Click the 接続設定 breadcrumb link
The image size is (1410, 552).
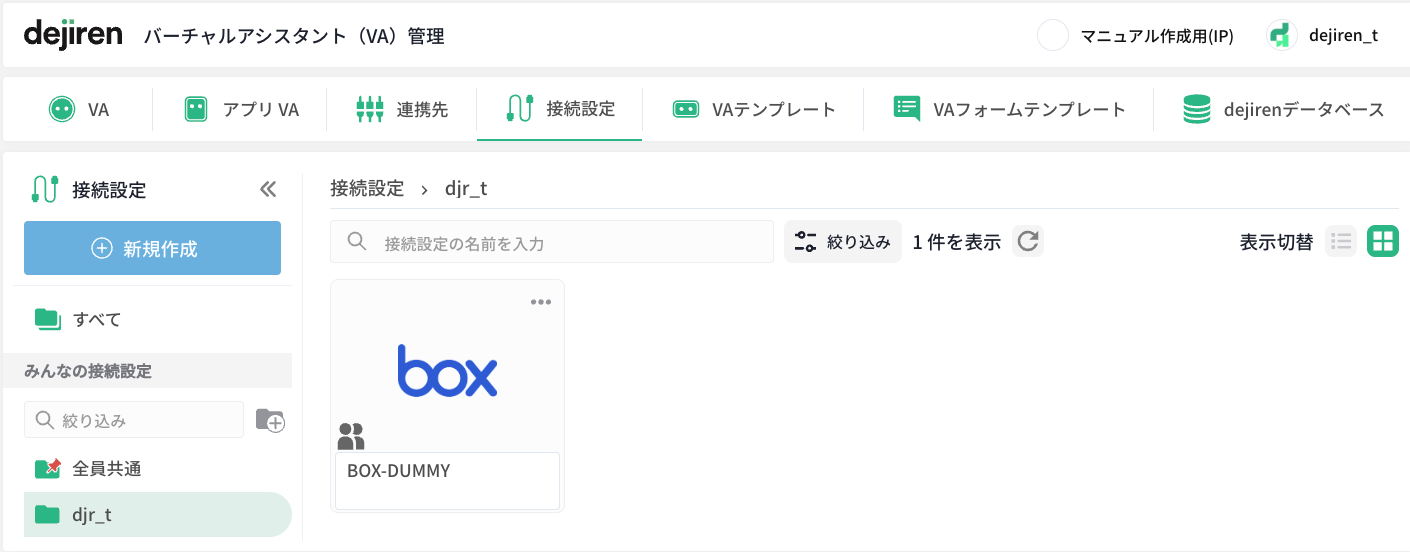pos(367,188)
